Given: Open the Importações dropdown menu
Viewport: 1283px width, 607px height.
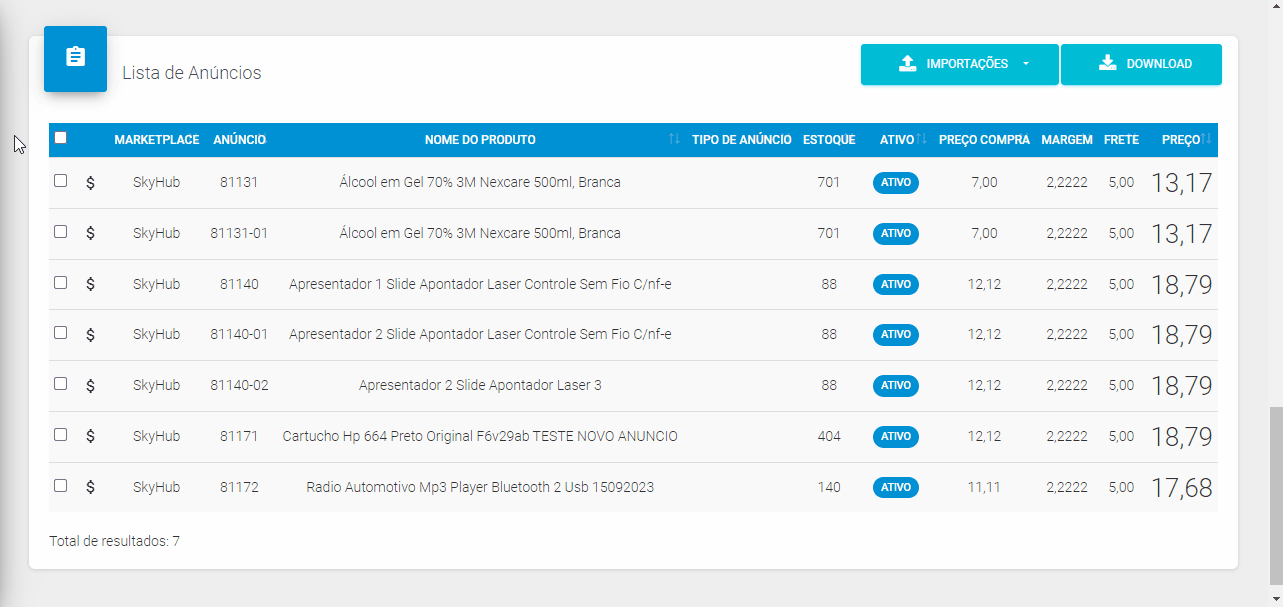Looking at the screenshot, I should click(960, 64).
